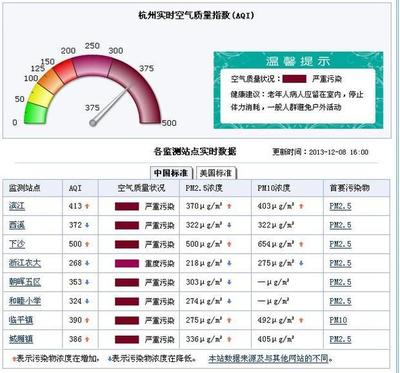This screenshot has height=373, width=400.
Task: Click the down arrow beside AQI 324
Action: click(87, 301)
